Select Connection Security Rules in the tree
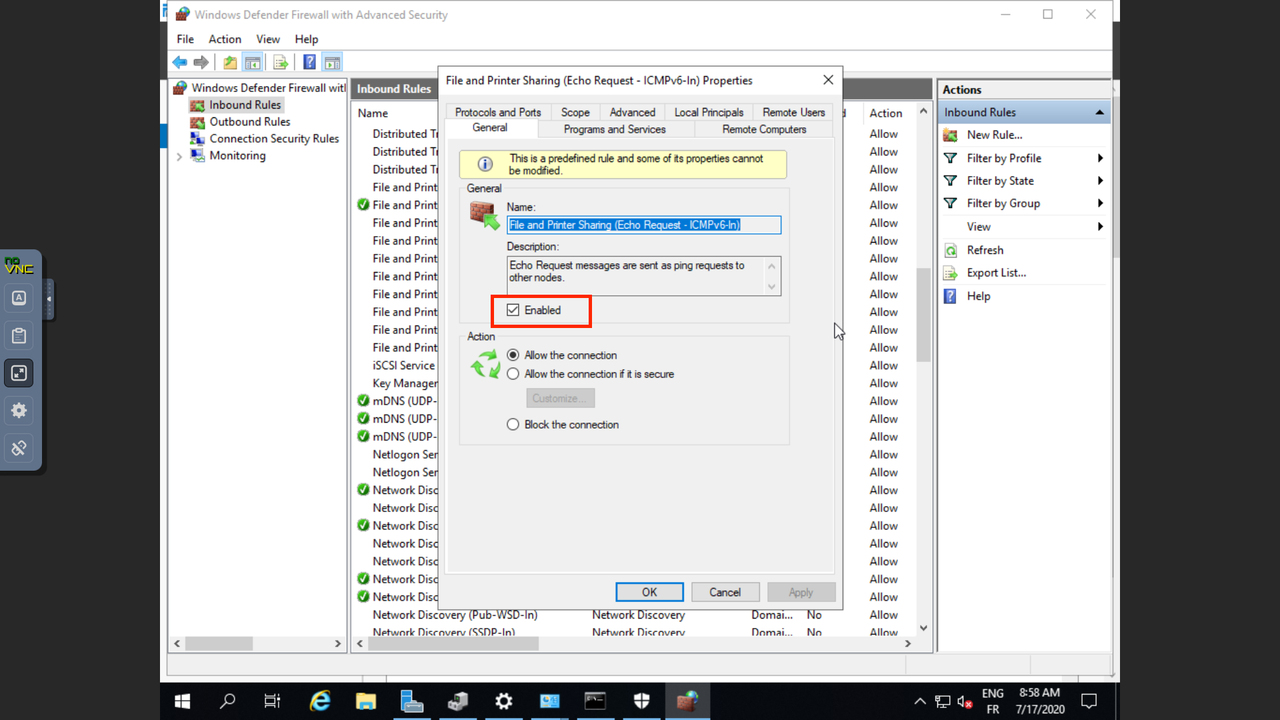Screen dimensions: 1280x720 pyautogui.click(x=274, y=139)
